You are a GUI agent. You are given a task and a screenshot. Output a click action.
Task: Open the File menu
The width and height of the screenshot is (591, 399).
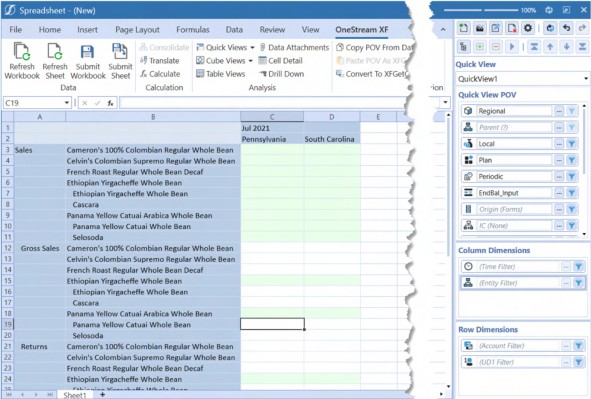tap(15, 29)
